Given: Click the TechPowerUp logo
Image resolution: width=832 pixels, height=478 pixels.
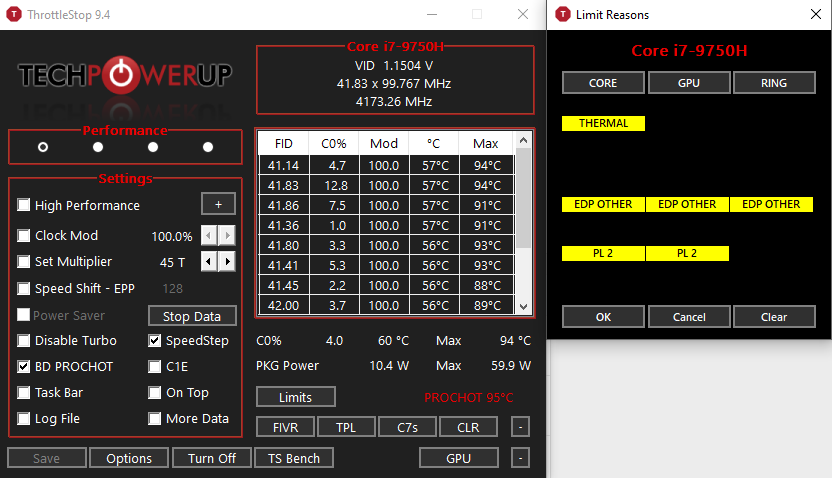Looking at the screenshot, I should click(125, 75).
